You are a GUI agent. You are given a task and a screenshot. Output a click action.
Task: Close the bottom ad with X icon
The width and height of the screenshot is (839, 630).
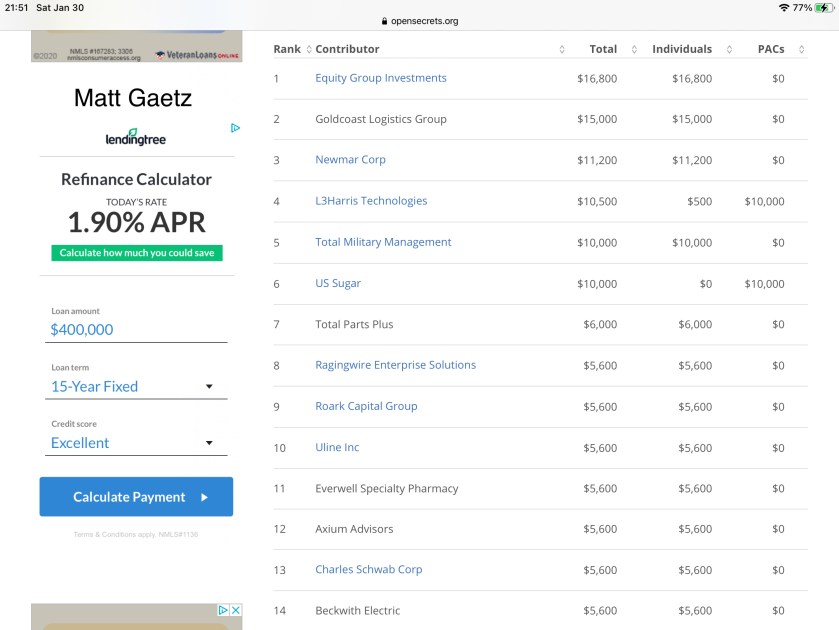(x=236, y=610)
